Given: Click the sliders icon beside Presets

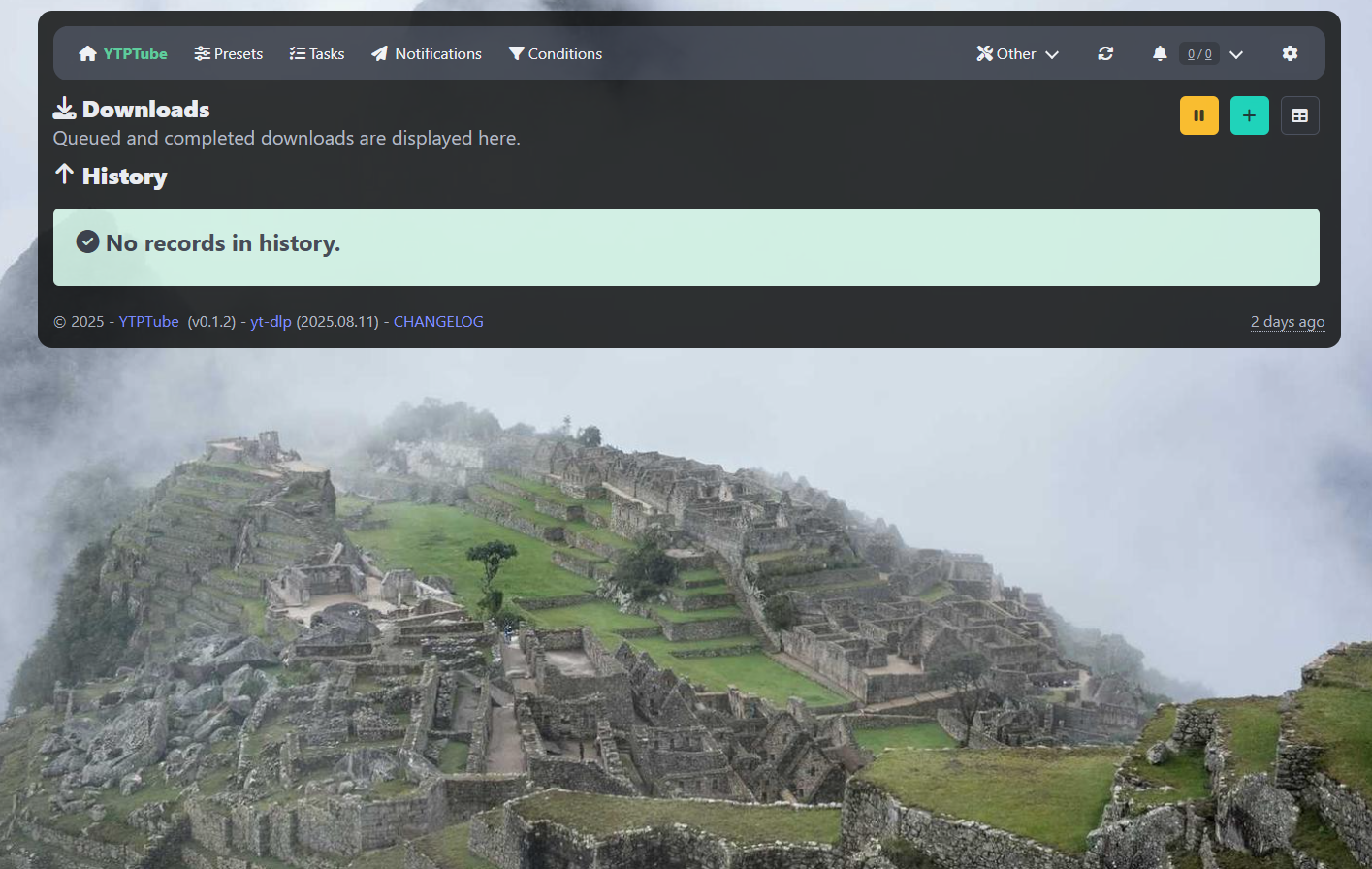Looking at the screenshot, I should click(202, 53).
